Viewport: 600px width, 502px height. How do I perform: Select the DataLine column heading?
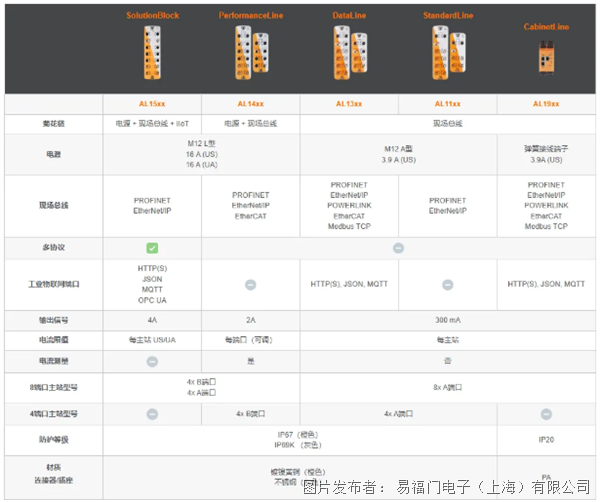[x=349, y=17]
